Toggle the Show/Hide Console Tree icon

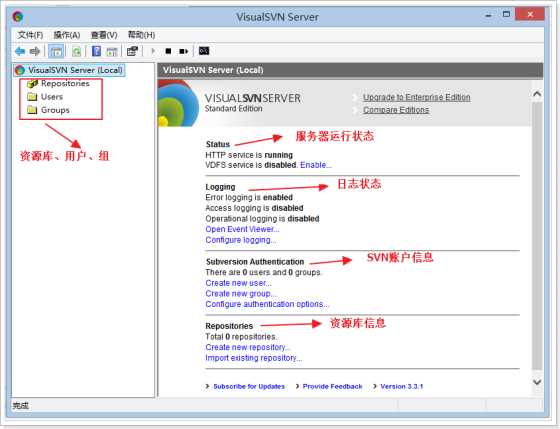56,51
